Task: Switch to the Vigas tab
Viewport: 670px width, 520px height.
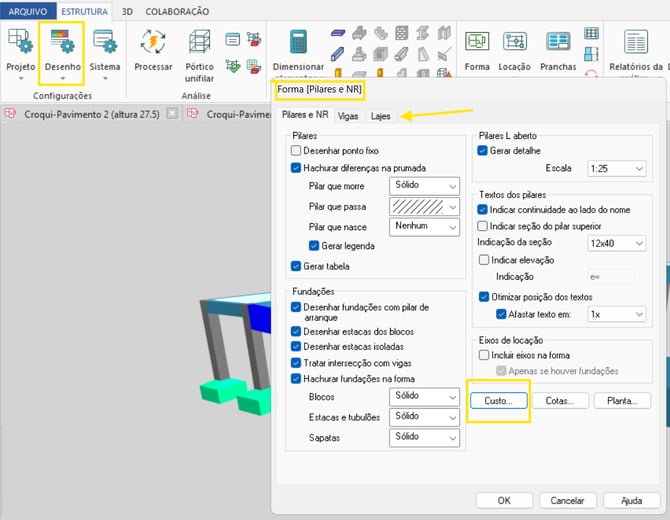Action: click(x=348, y=116)
